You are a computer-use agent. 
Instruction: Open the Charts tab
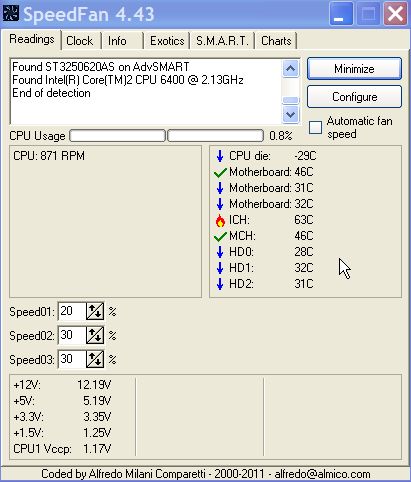click(276, 41)
